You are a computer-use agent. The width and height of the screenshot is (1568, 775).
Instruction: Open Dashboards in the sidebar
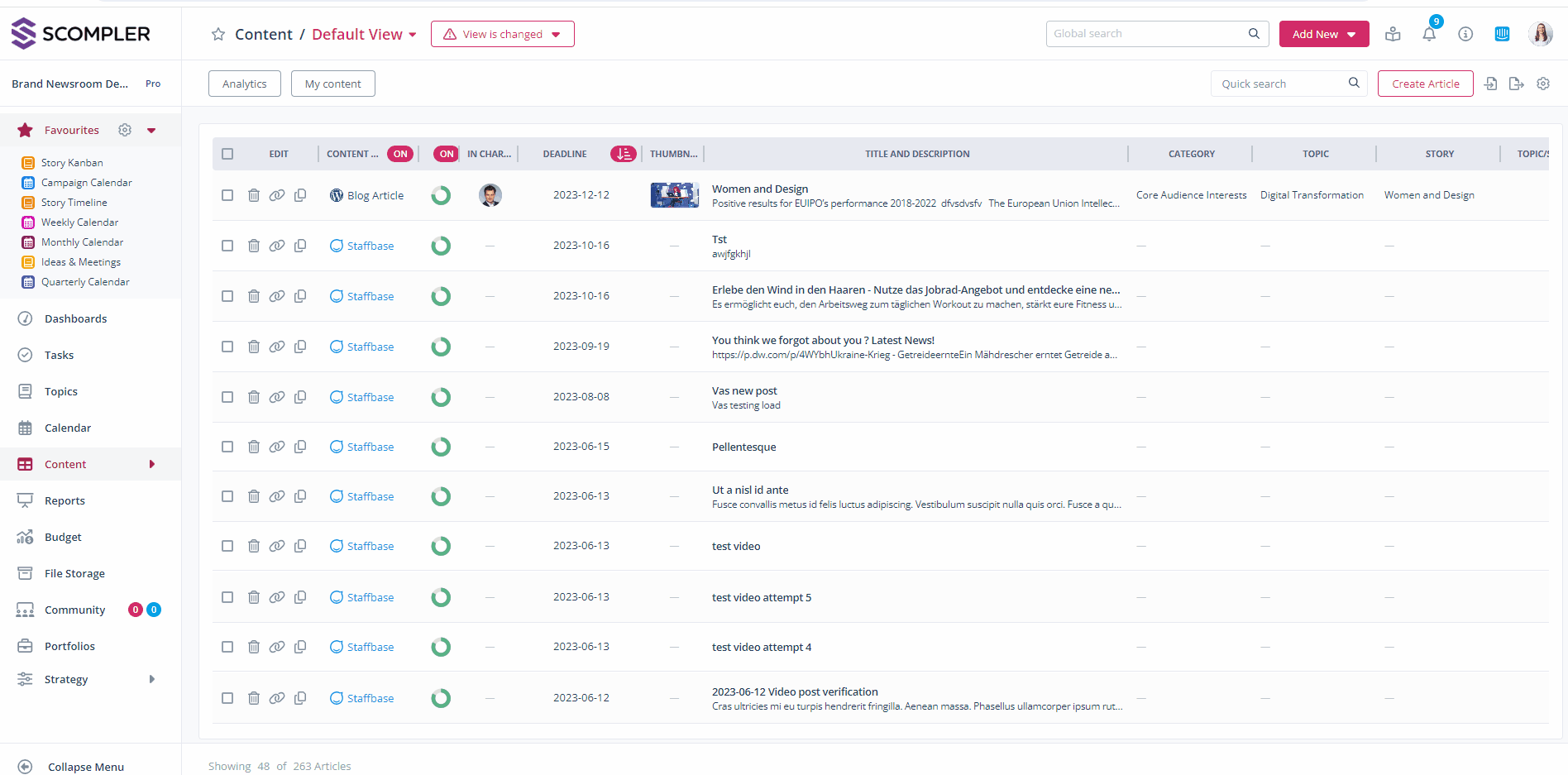[75, 318]
